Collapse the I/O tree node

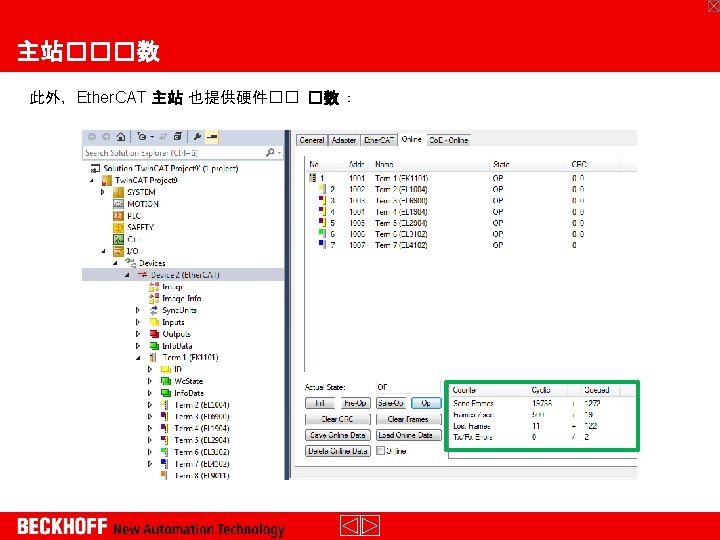pos(103,251)
